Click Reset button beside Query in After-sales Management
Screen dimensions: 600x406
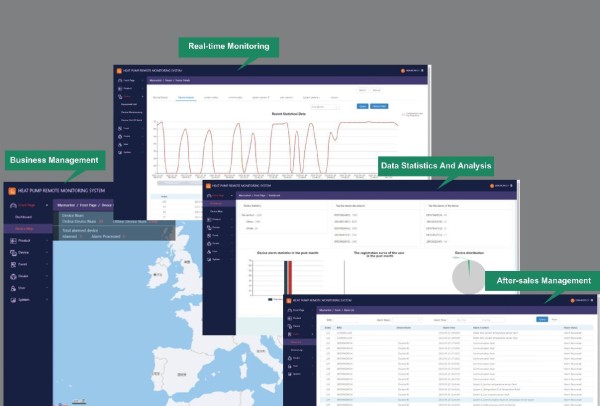554,320
